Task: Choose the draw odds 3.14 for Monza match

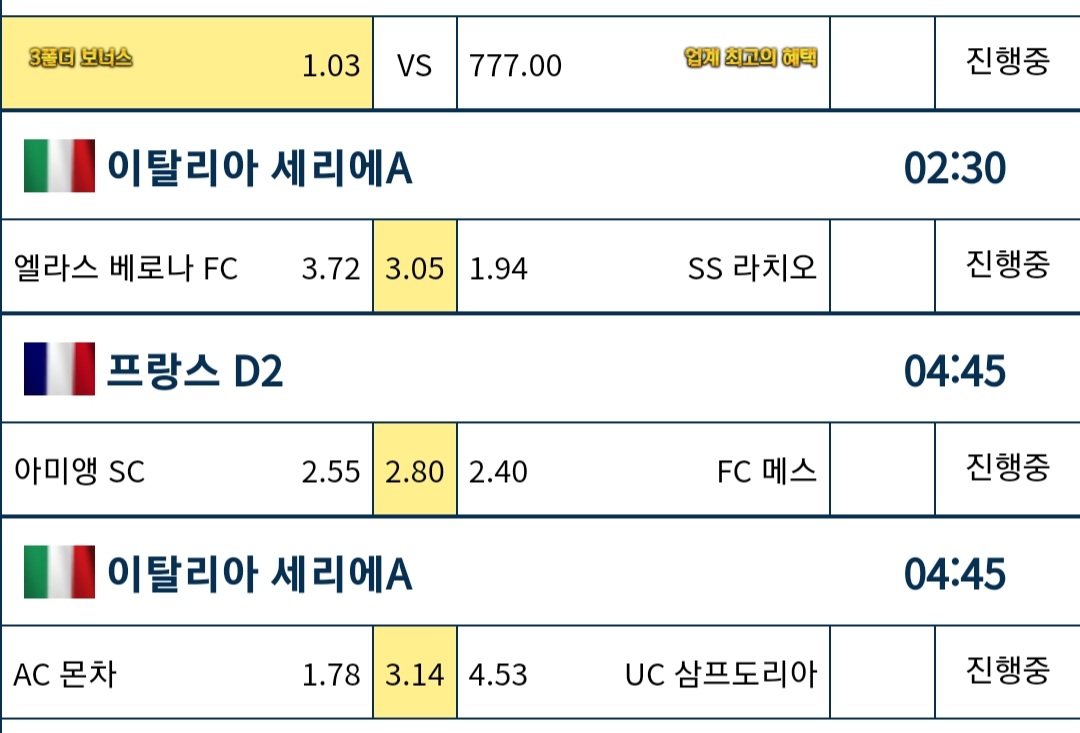Action: click(415, 672)
